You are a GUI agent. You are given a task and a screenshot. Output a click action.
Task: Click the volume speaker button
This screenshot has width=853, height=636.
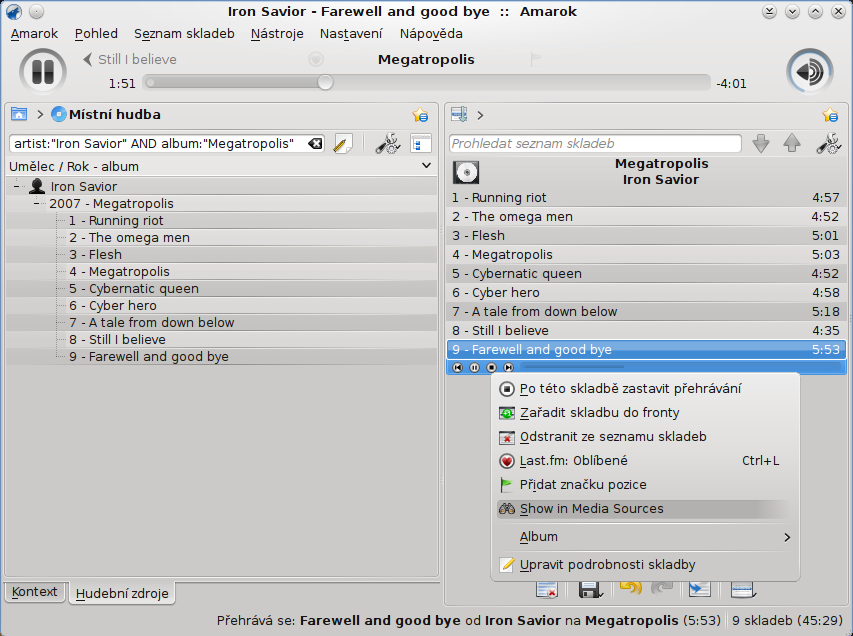809,71
